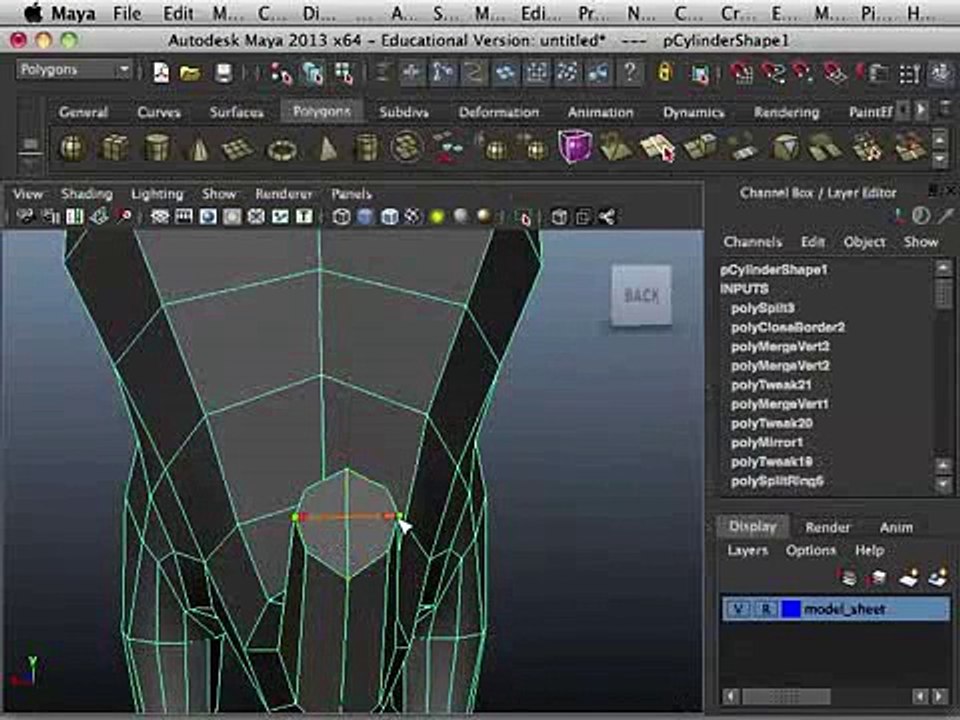This screenshot has height=720, width=960.
Task: Select the polyCloseBorder2 input node
Action: [x=788, y=328]
